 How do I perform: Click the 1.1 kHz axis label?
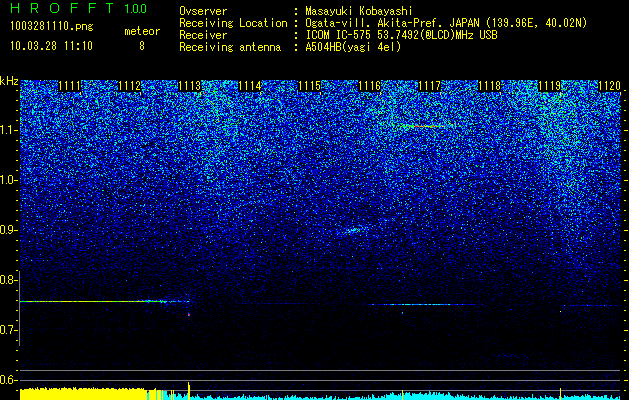(x=8, y=130)
